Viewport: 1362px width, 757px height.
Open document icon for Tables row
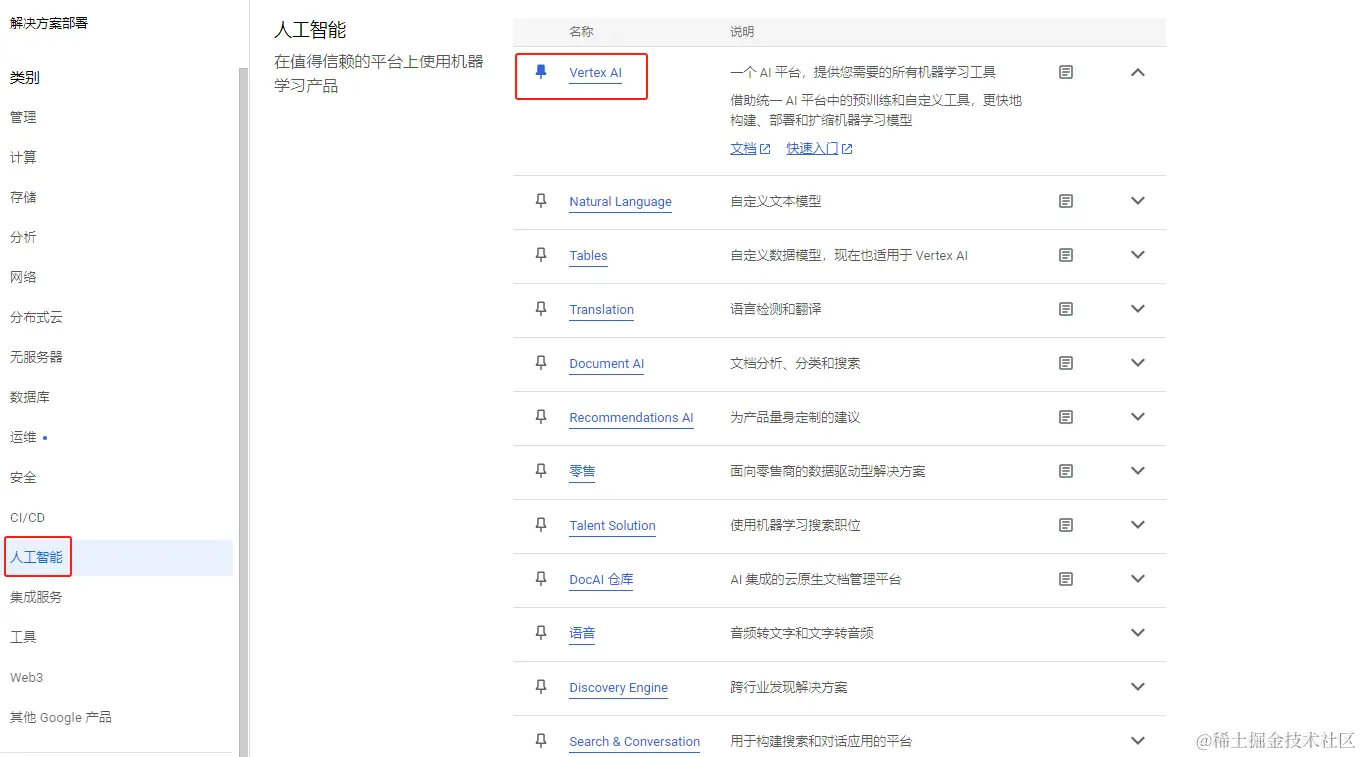click(x=1066, y=255)
